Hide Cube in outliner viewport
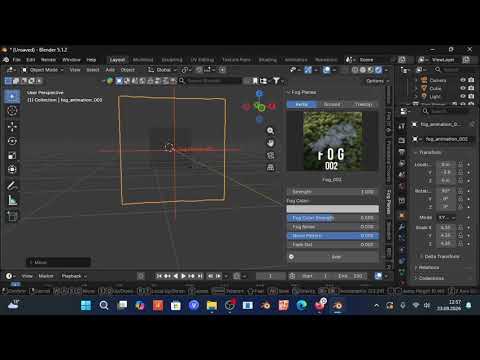The height and width of the screenshot is (360, 480). coord(463,88)
